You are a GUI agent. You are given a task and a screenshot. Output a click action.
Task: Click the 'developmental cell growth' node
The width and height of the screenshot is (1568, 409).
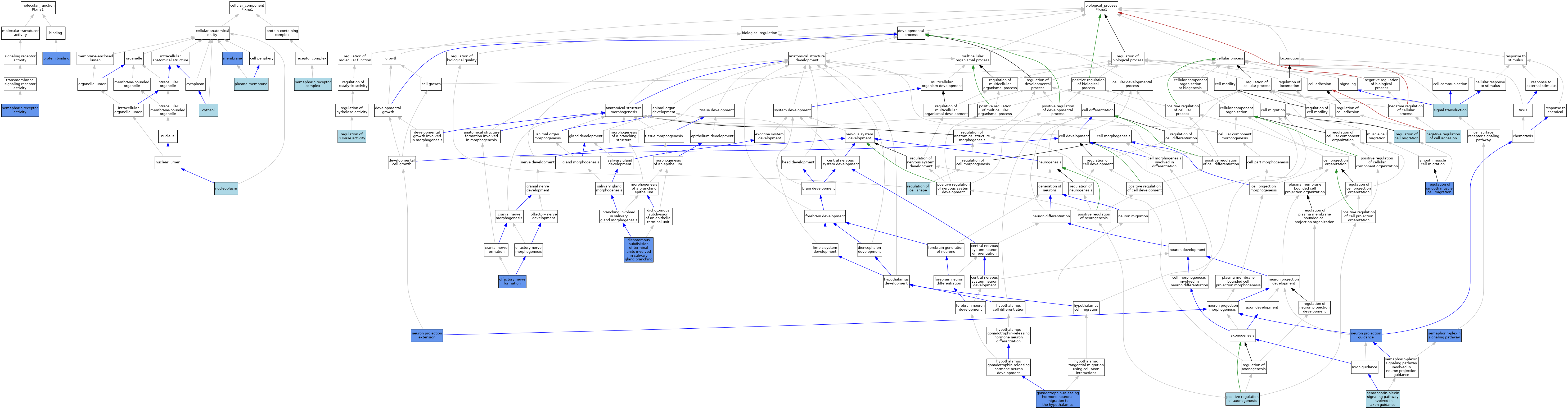[402, 162]
